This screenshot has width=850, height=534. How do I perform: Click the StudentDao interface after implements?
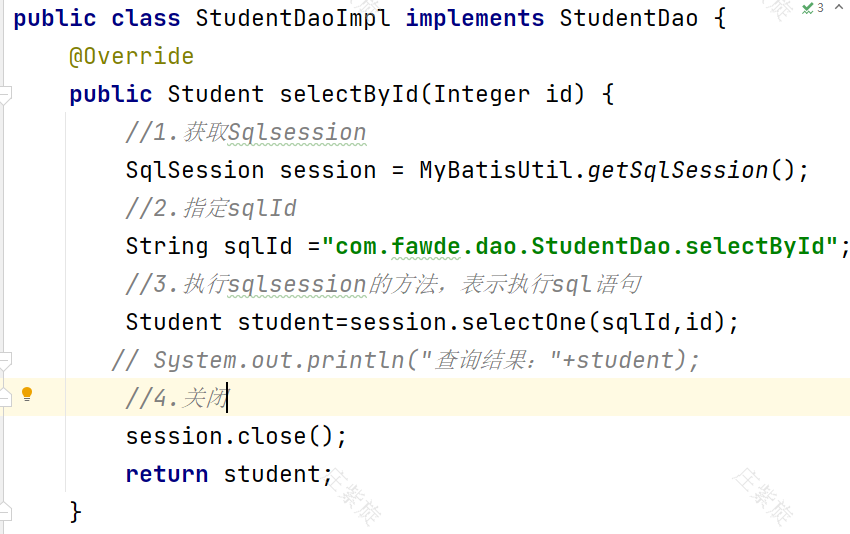coord(629,18)
